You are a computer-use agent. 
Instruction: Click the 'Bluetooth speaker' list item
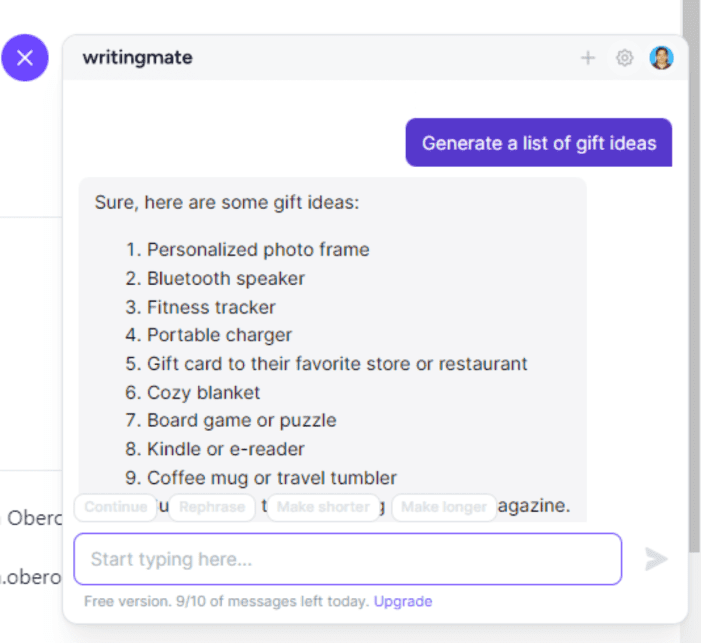click(226, 278)
